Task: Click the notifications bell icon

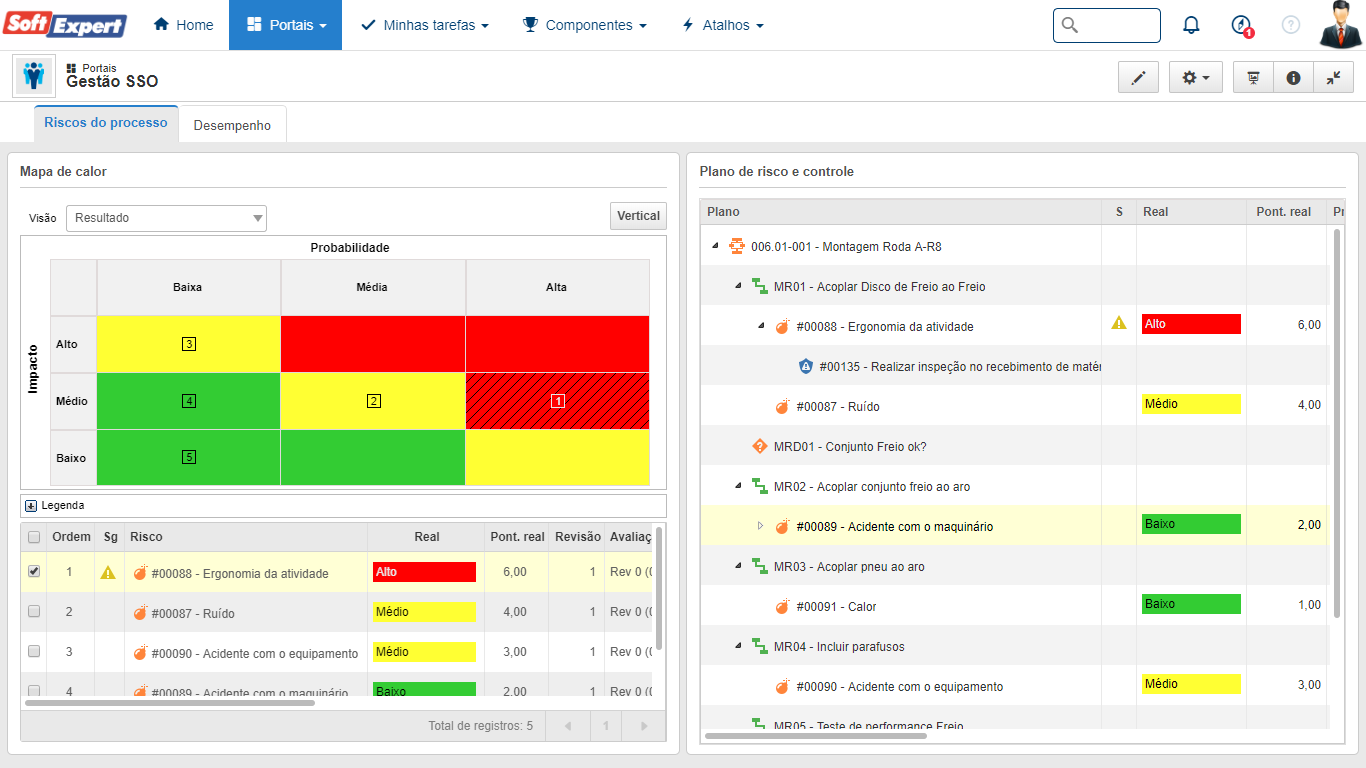Action: pos(1191,25)
